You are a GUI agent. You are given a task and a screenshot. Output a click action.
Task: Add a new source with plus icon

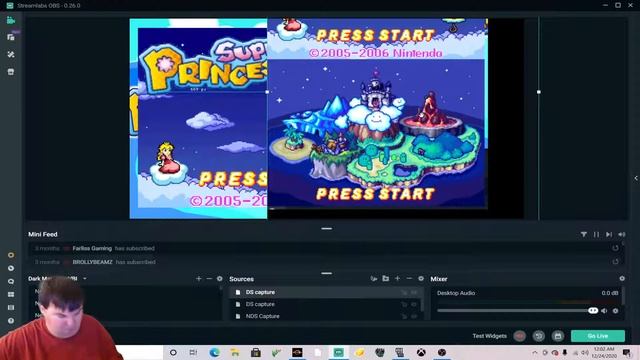(397, 279)
